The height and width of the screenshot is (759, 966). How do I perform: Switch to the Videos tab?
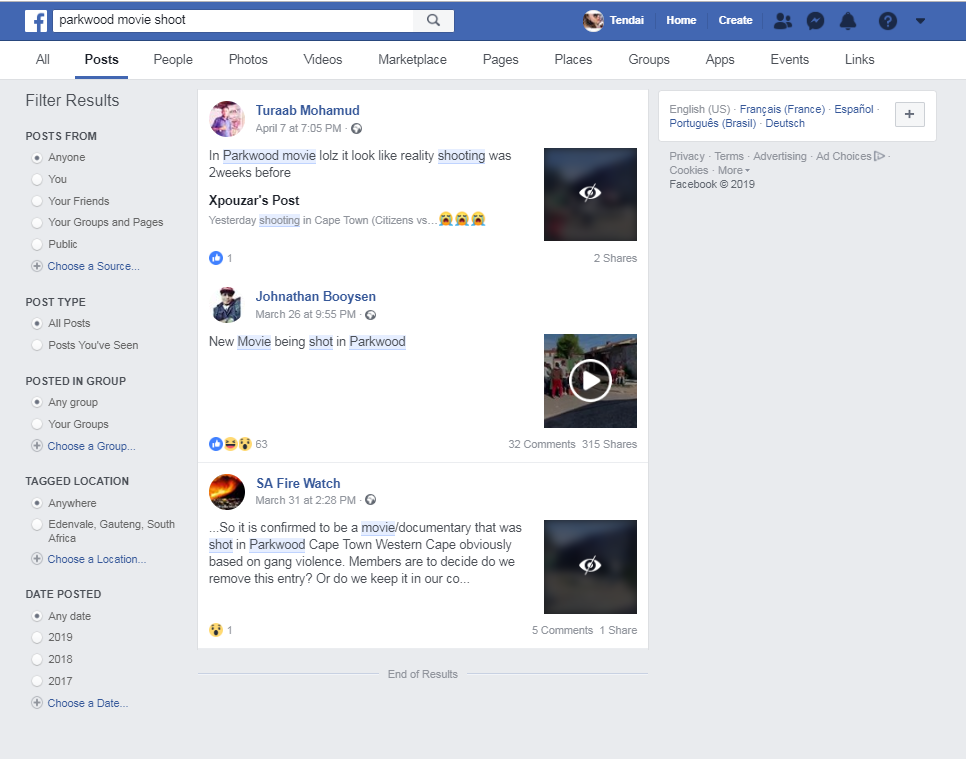click(323, 60)
